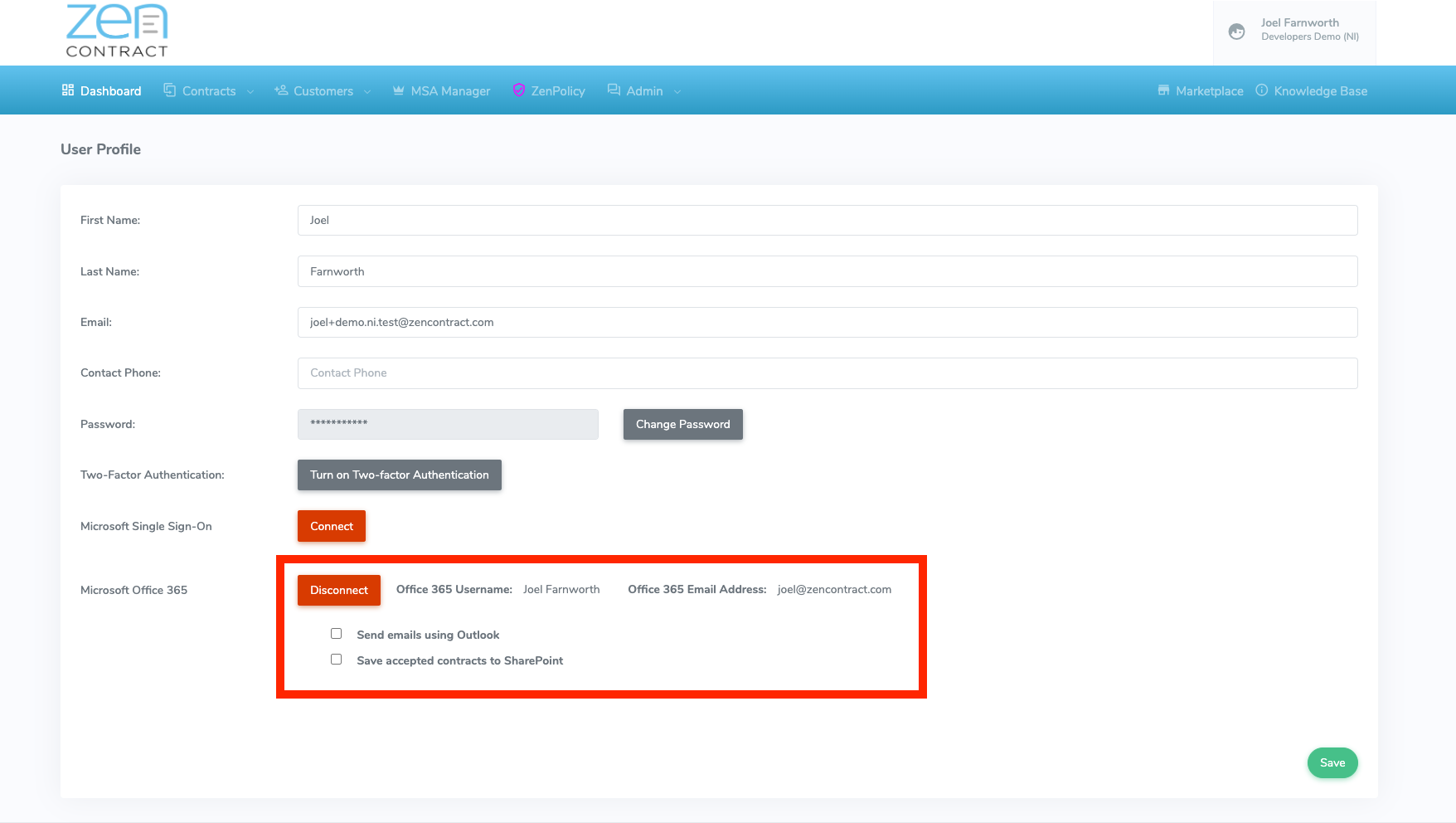Select the Customers people icon
The width and height of the screenshot is (1456, 823).
[x=281, y=90]
